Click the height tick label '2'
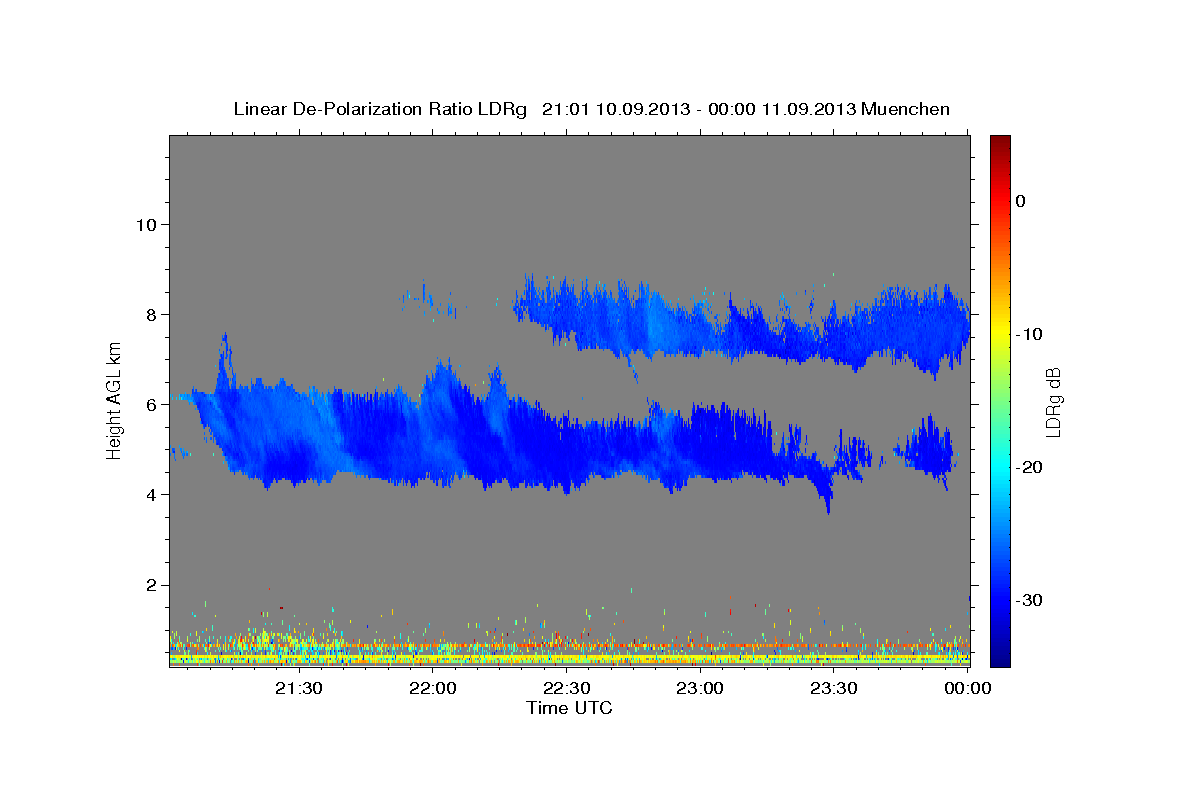 (x=149, y=584)
